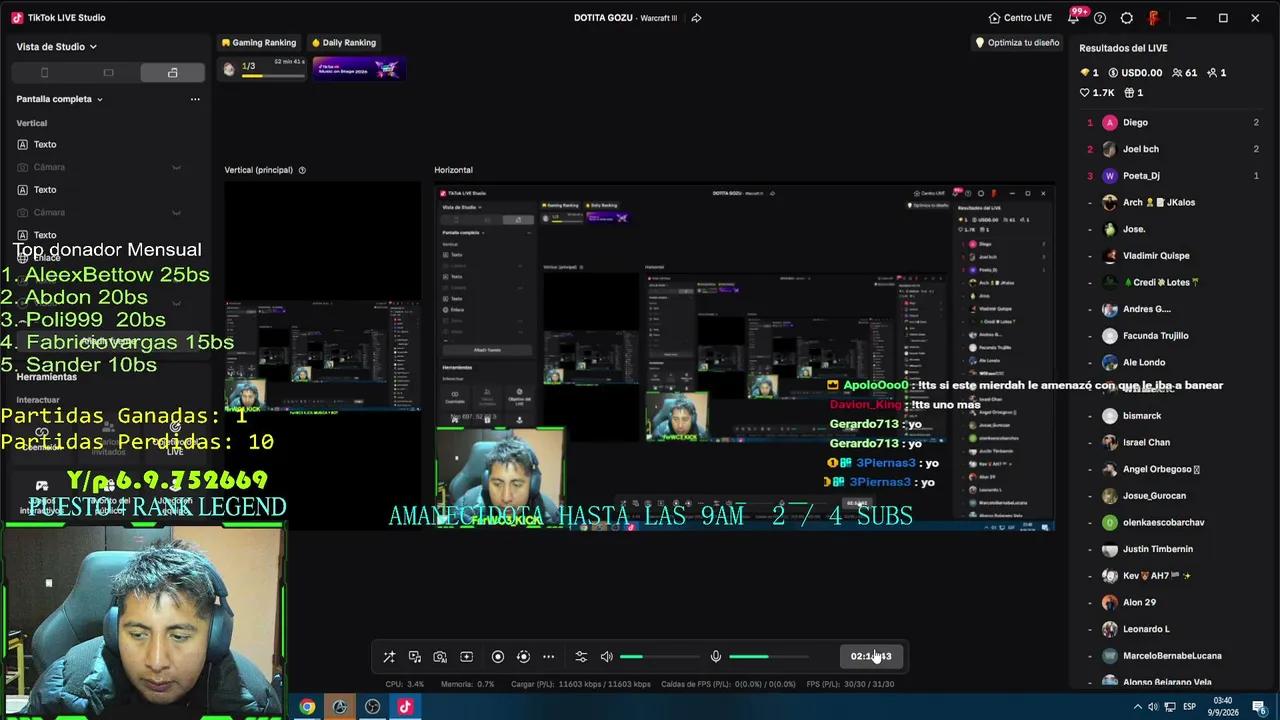
Task: Open the profile avatar menu
Action: 1153,18
